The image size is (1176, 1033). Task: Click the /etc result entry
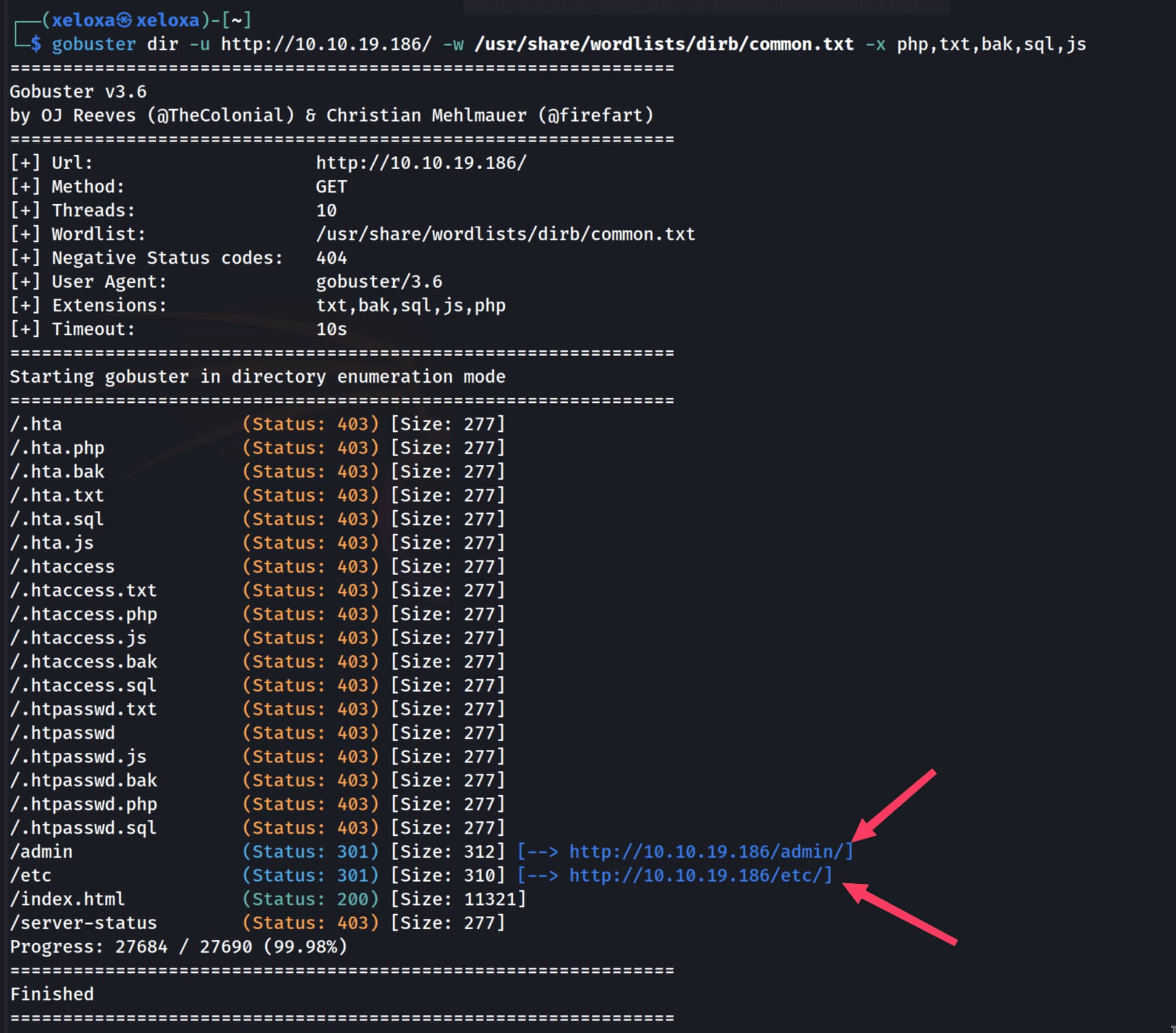click(x=30, y=875)
